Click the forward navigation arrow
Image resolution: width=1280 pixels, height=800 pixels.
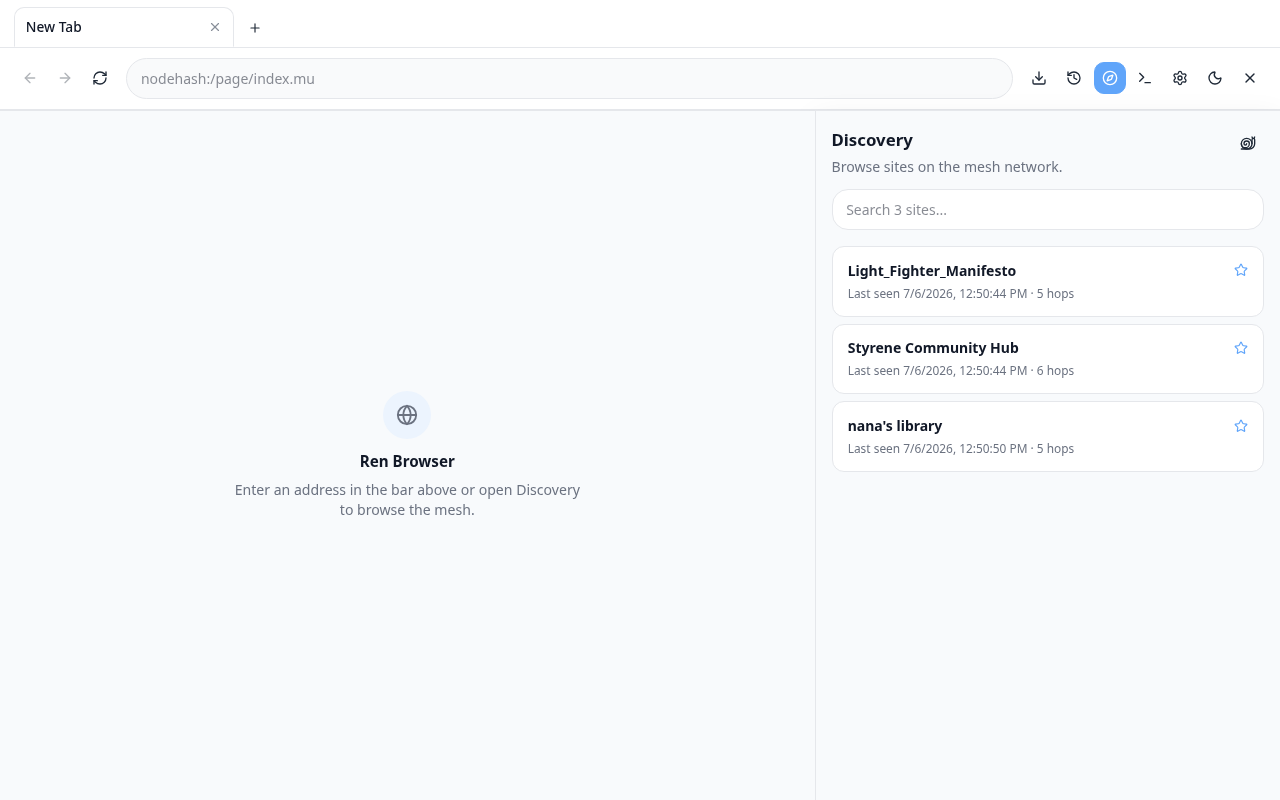pyautogui.click(x=65, y=78)
